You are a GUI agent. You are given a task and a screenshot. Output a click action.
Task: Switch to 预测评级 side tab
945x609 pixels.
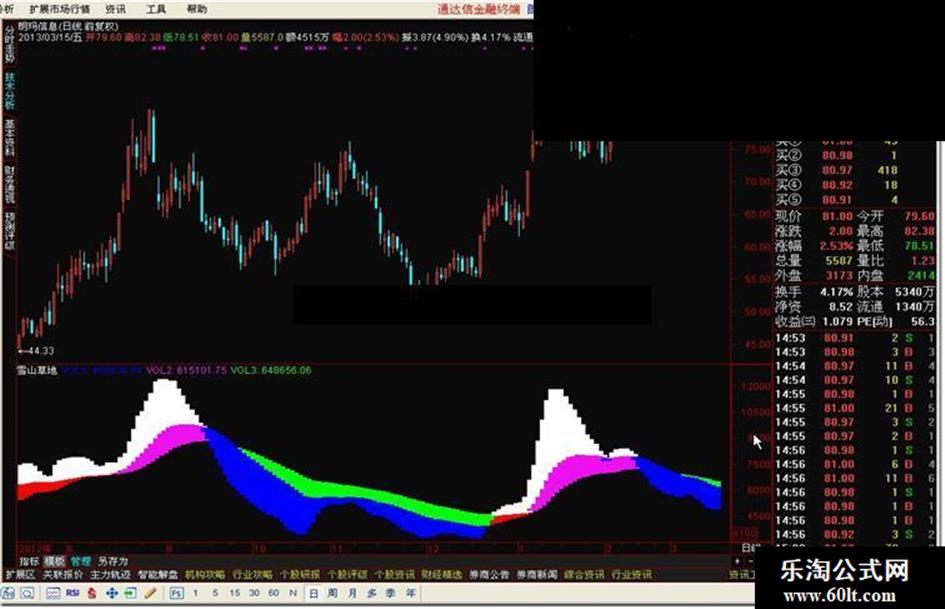(x=10, y=230)
